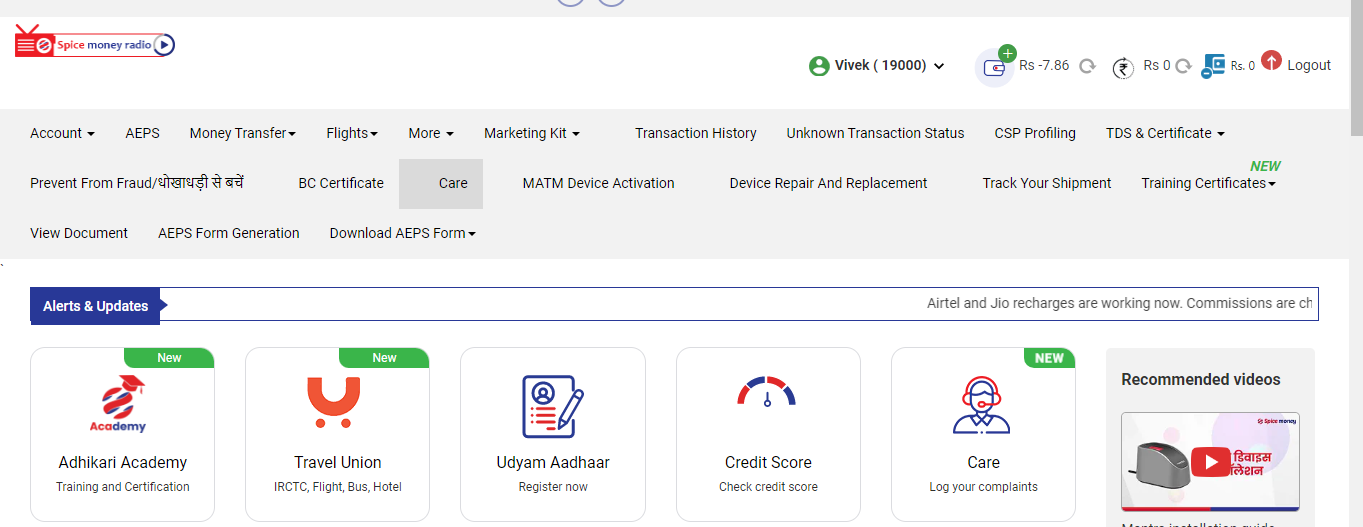Open BC Certificate
Screen dimensions: 1363x527
(341, 183)
